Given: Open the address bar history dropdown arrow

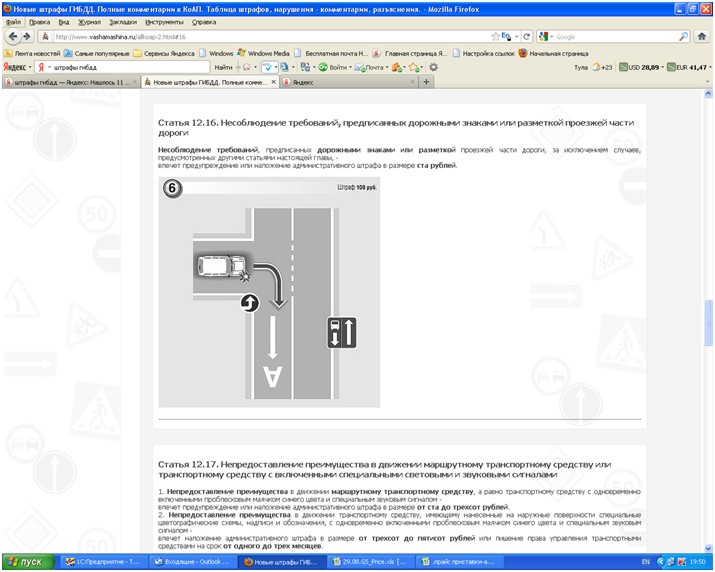Looking at the screenshot, I should pyautogui.click(x=517, y=36).
